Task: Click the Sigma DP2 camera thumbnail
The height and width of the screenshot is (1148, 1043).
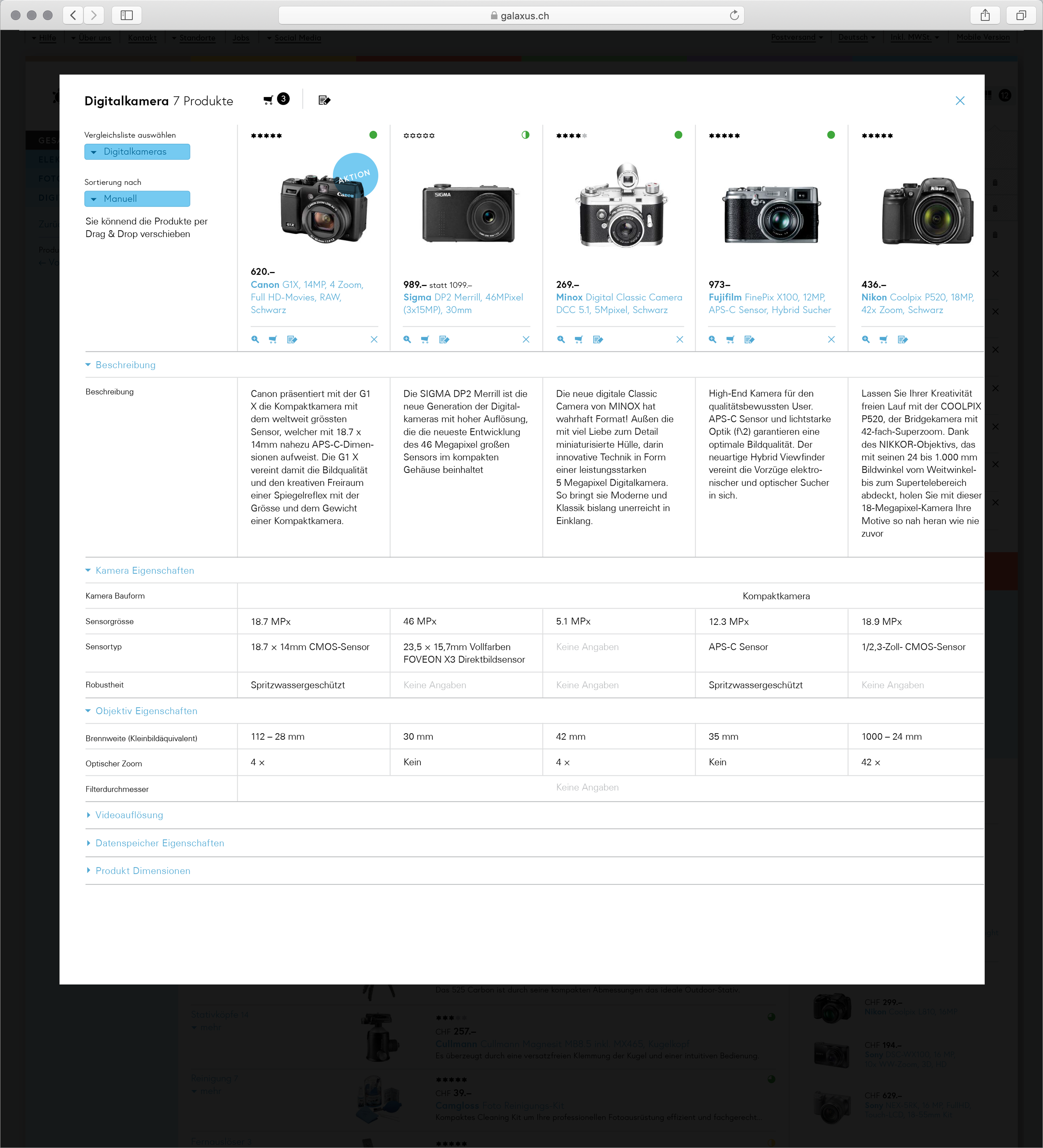Action: [x=469, y=213]
